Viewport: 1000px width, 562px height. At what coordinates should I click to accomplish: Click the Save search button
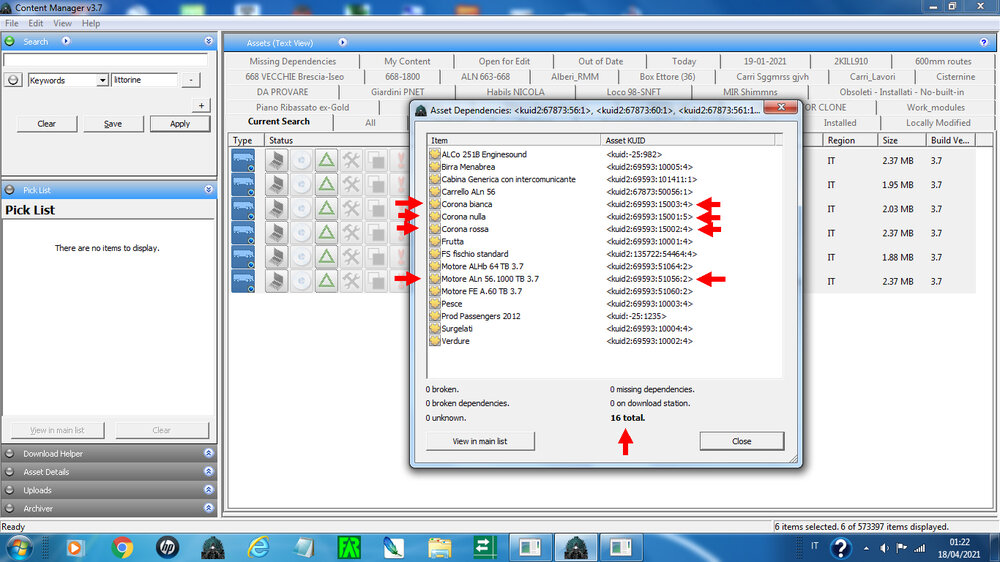(113, 124)
